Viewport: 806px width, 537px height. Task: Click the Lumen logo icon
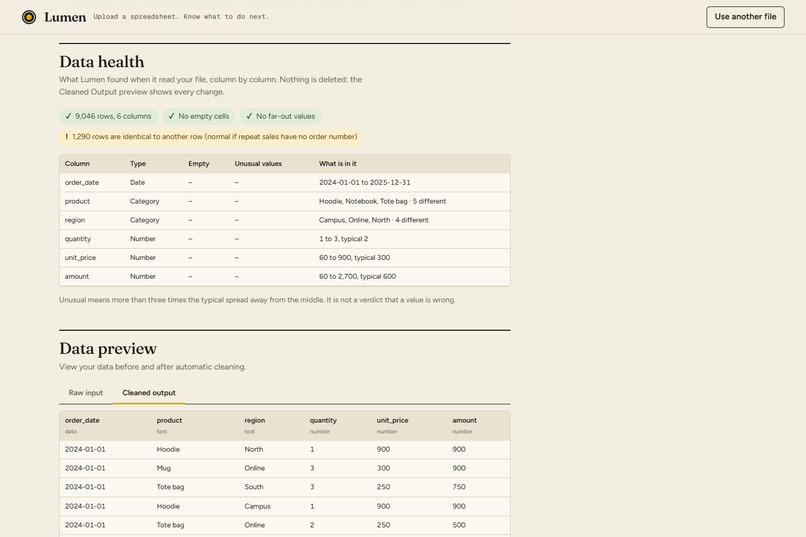[x=29, y=17]
